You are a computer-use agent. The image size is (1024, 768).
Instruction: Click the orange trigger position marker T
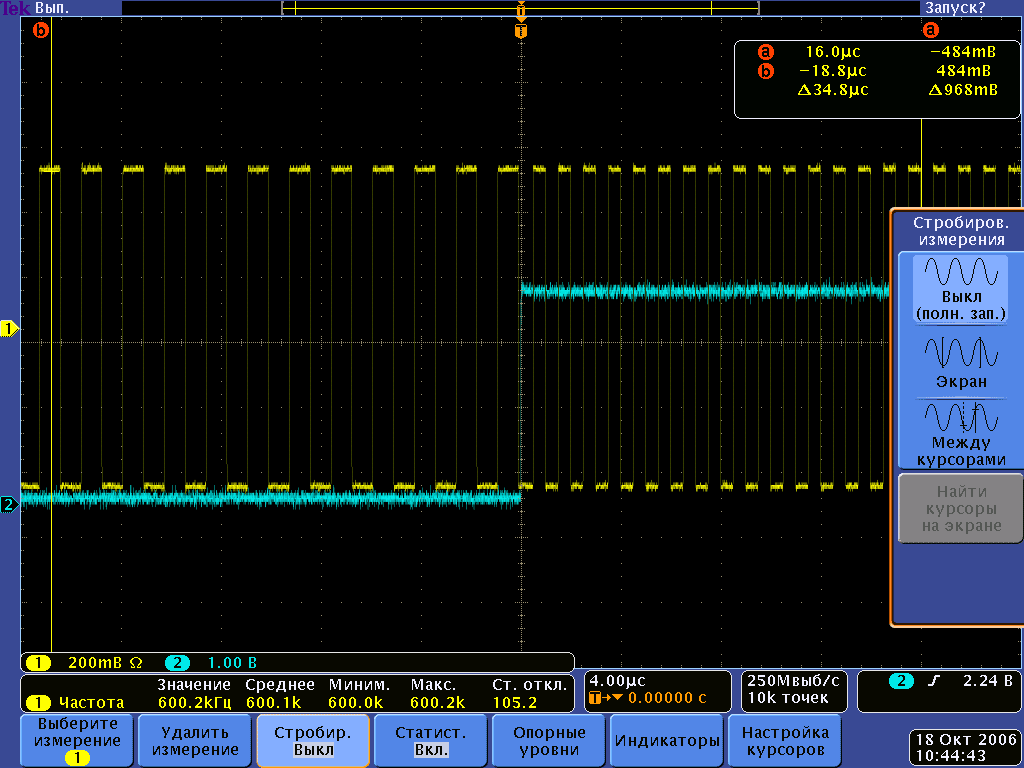coord(520,32)
